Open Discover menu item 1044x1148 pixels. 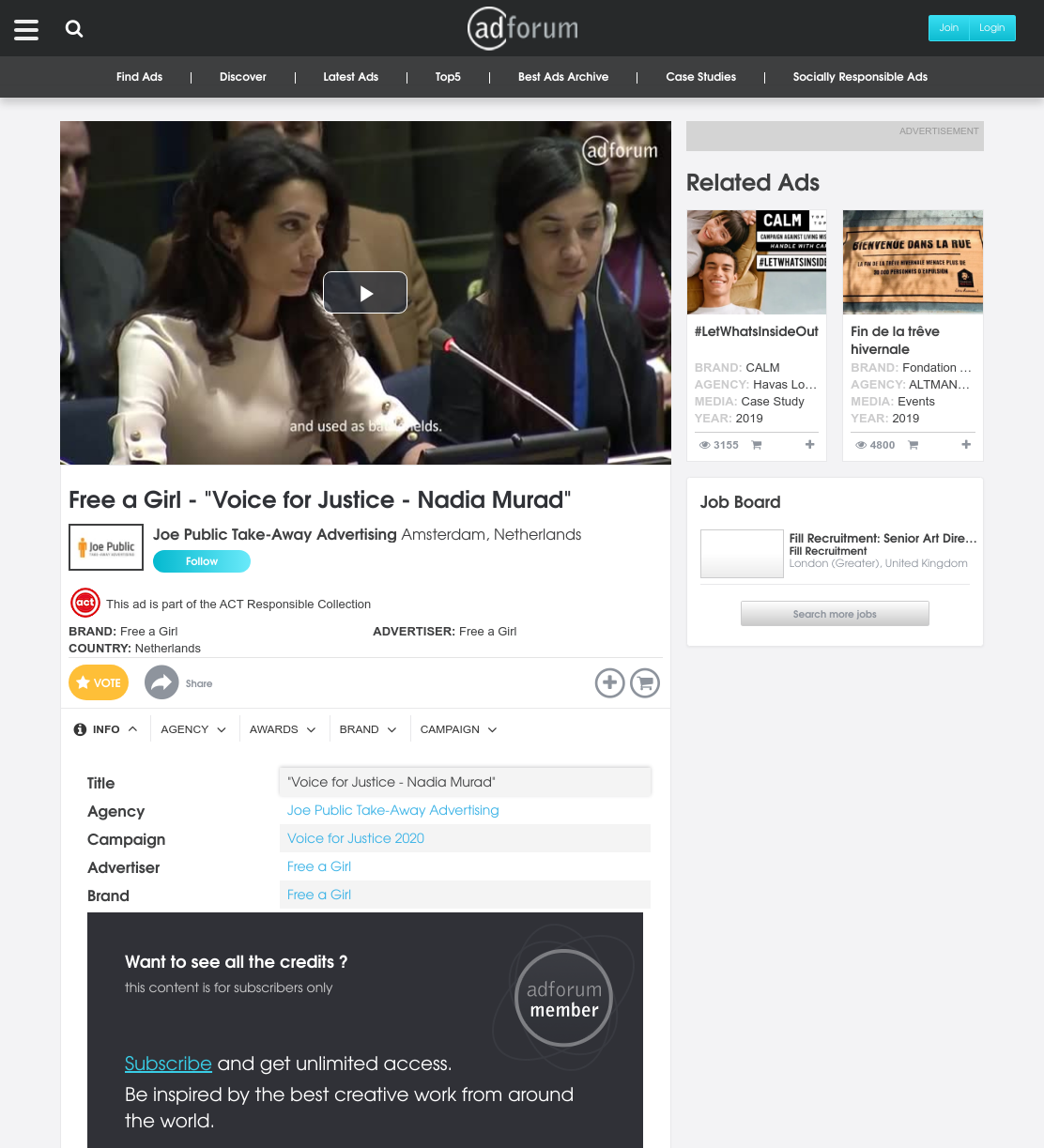[243, 77]
